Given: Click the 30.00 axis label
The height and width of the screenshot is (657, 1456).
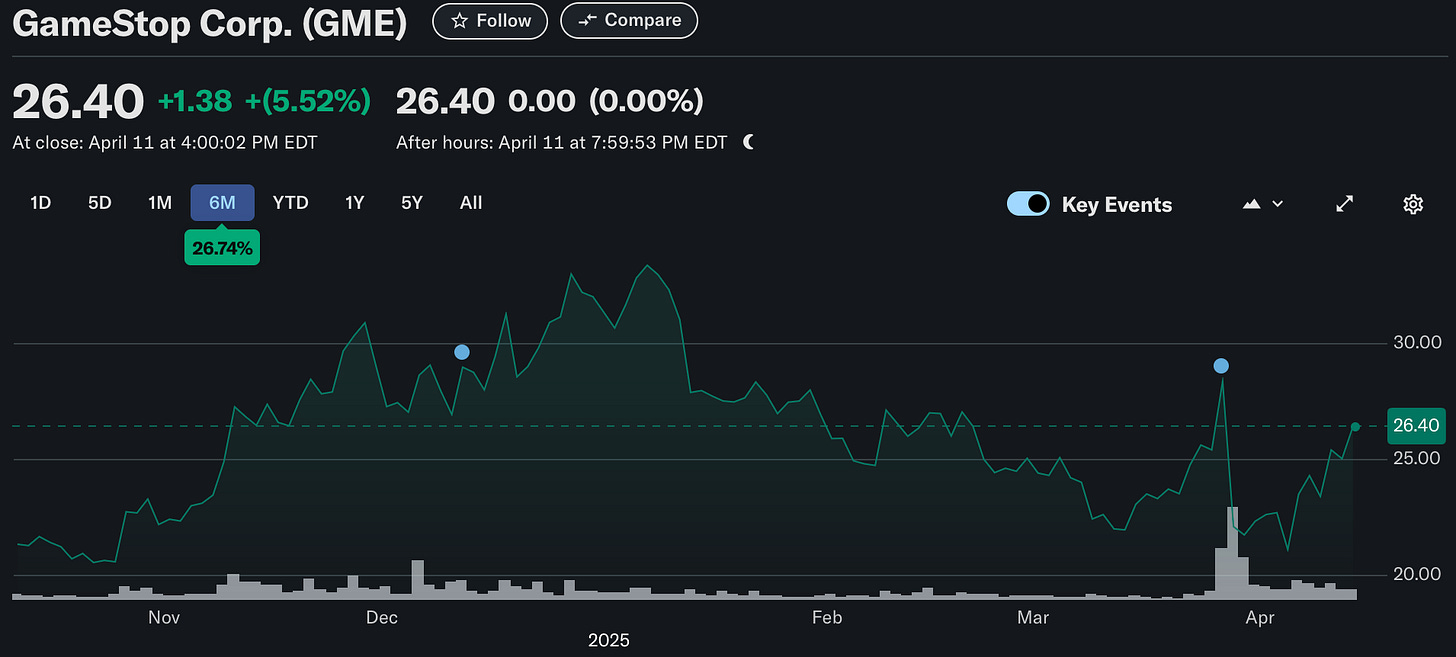Looking at the screenshot, I should [1416, 342].
